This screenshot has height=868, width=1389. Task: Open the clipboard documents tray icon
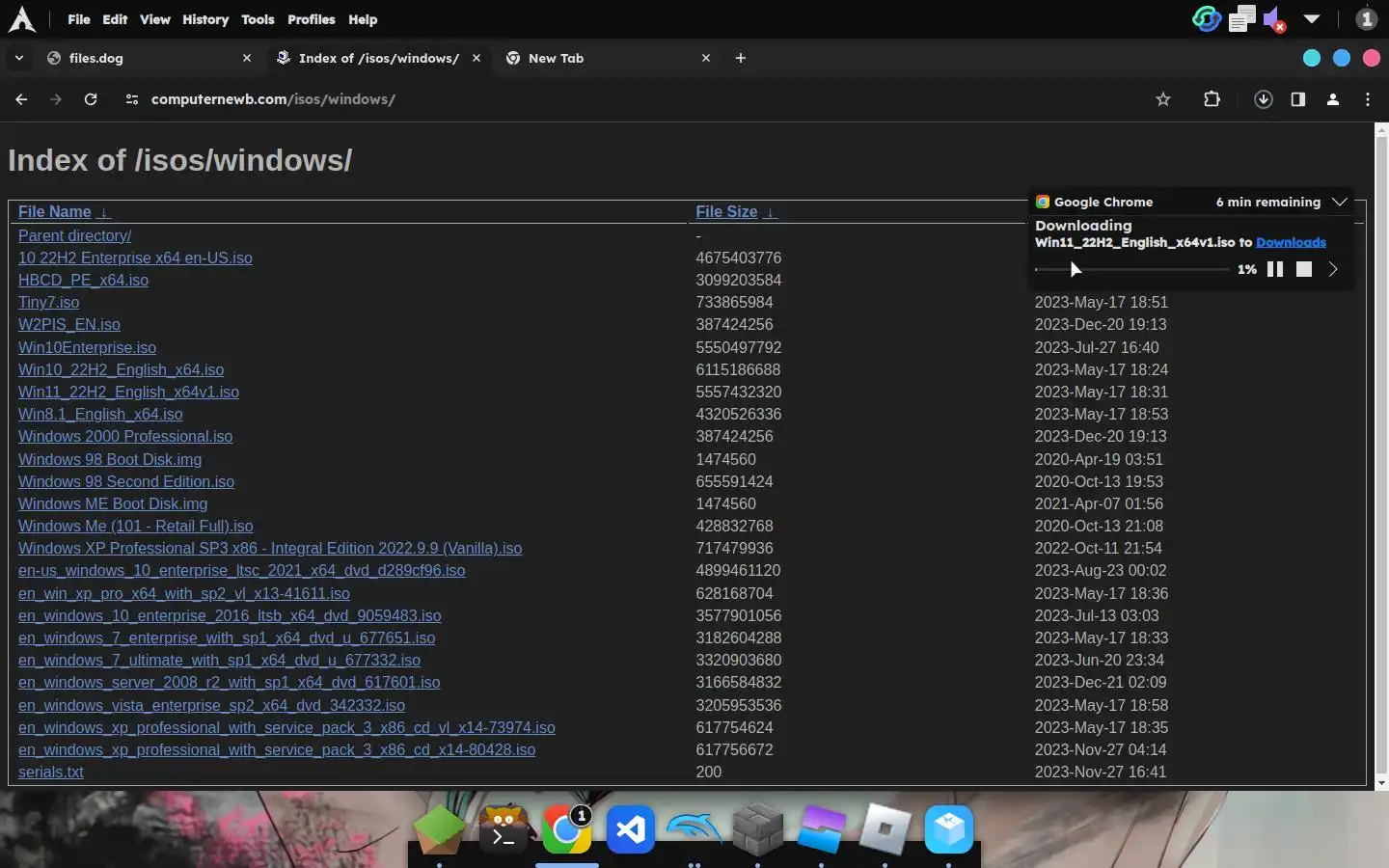pyautogui.click(x=1242, y=18)
